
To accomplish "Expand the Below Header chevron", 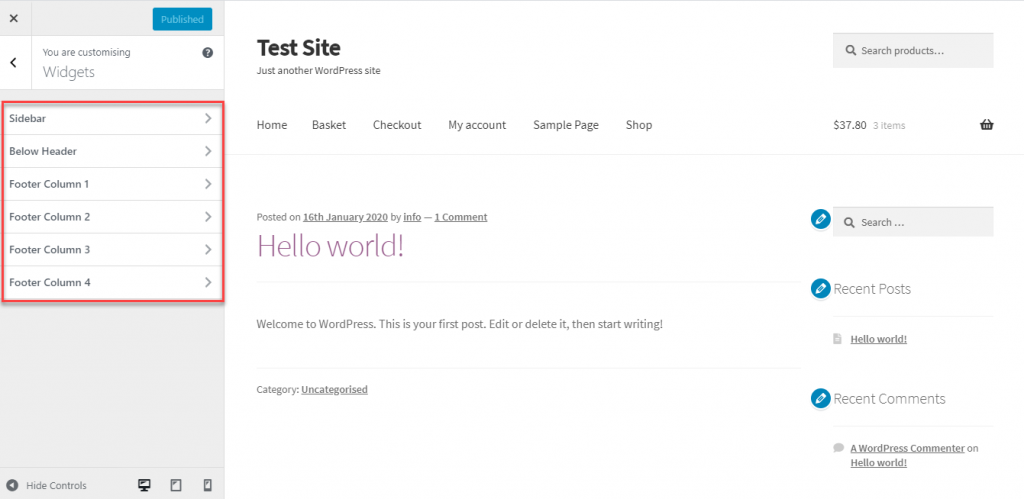I will pyautogui.click(x=208, y=151).
